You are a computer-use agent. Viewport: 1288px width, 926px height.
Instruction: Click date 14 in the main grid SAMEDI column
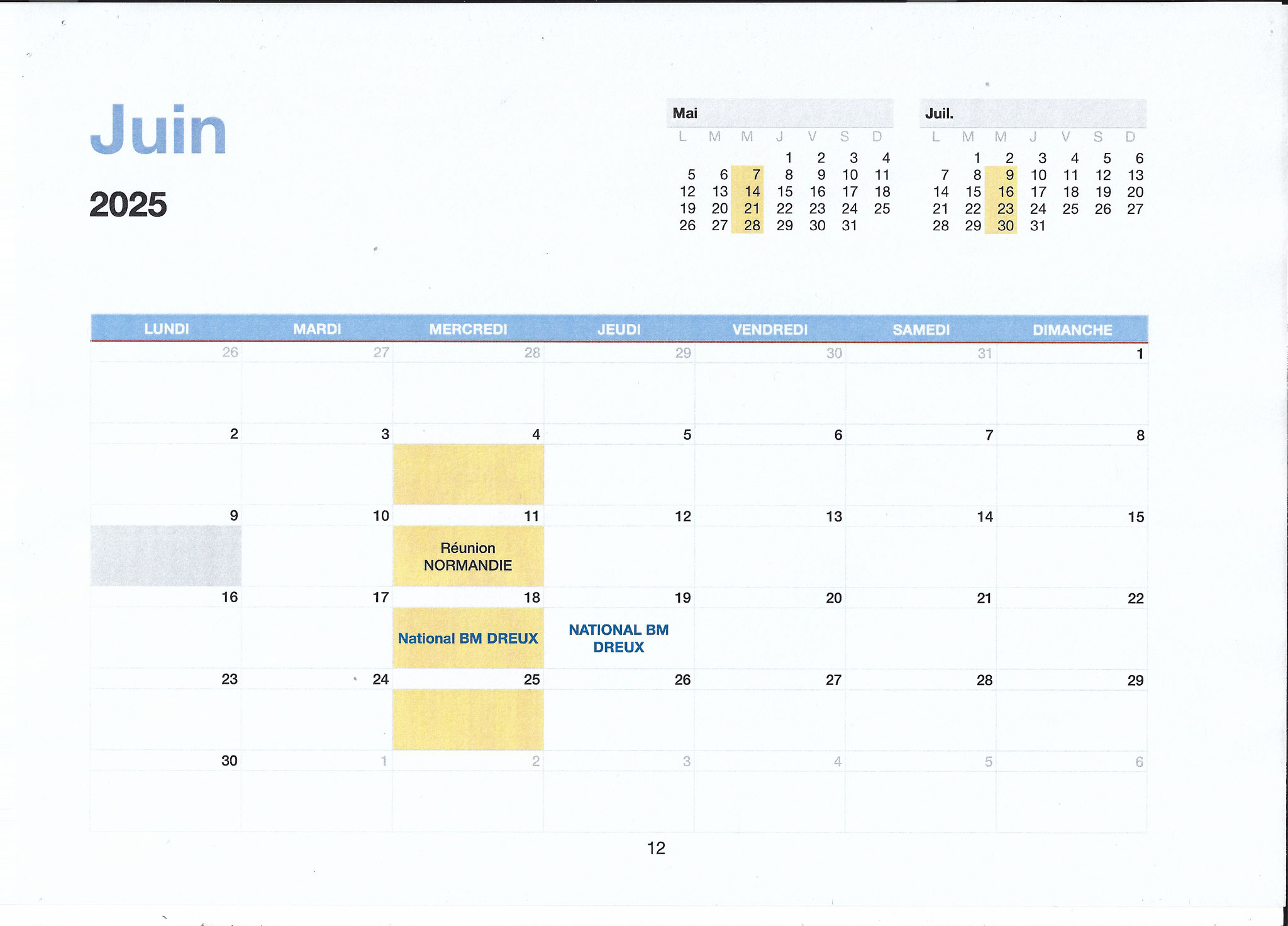point(985,516)
